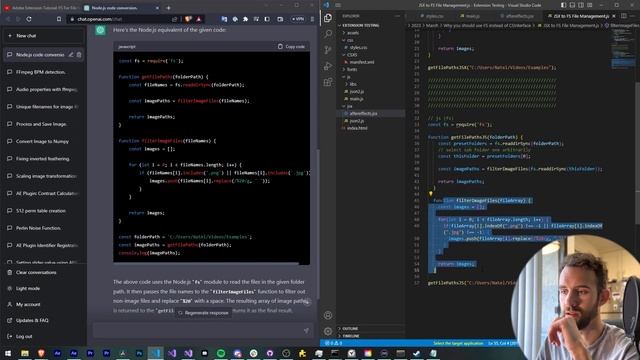
Task: Open the VS Code Manage gear icon
Action: 328,331
